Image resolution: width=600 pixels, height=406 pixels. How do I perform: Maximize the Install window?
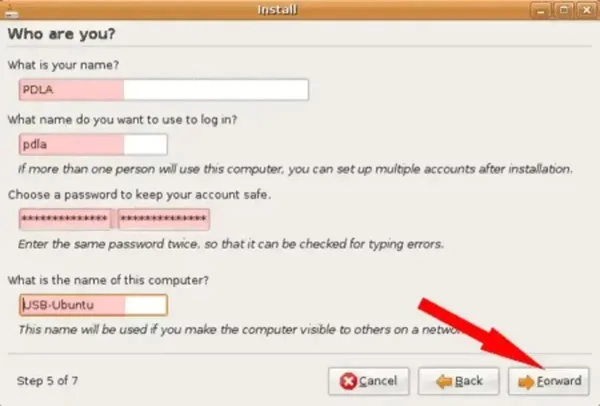click(x=563, y=10)
